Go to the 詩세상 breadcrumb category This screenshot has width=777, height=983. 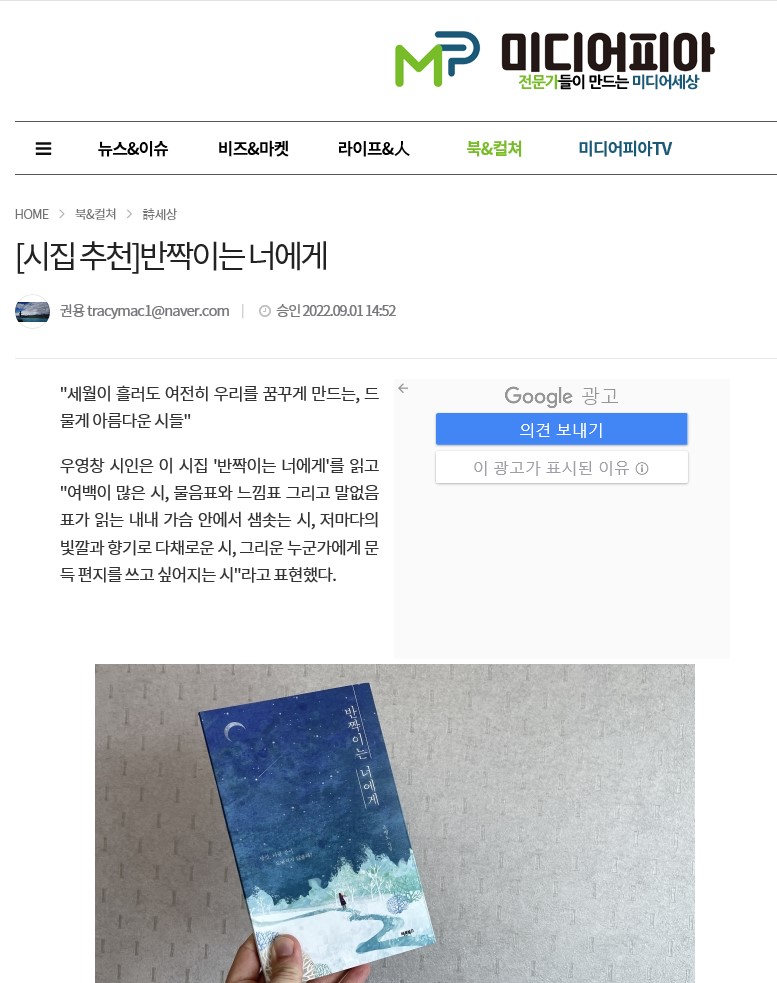[x=159, y=214]
